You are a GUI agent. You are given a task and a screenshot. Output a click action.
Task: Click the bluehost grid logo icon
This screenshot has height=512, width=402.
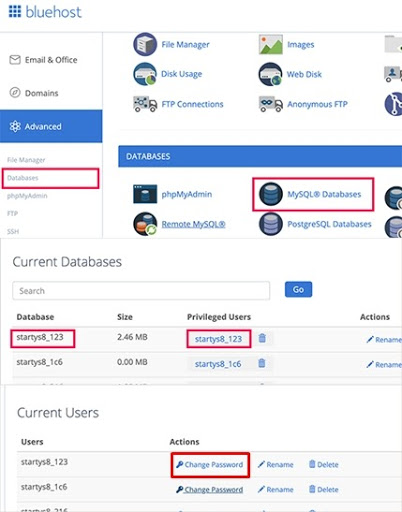pyautogui.click(x=15, y=11)
